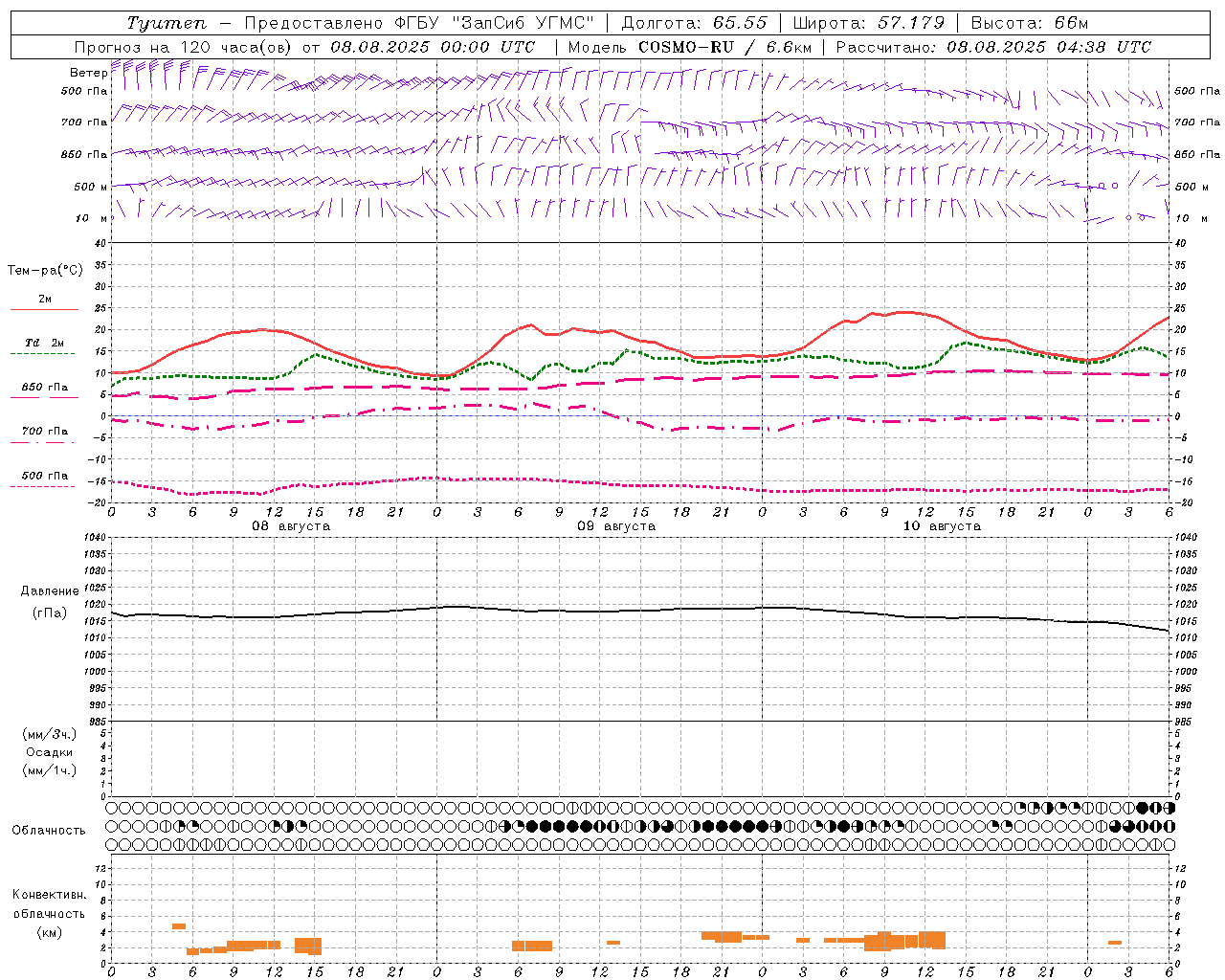Viewport: 1225px width, 980px height.
Task: Click the "Ветер" wind panel label
Action: coord(88,73)
